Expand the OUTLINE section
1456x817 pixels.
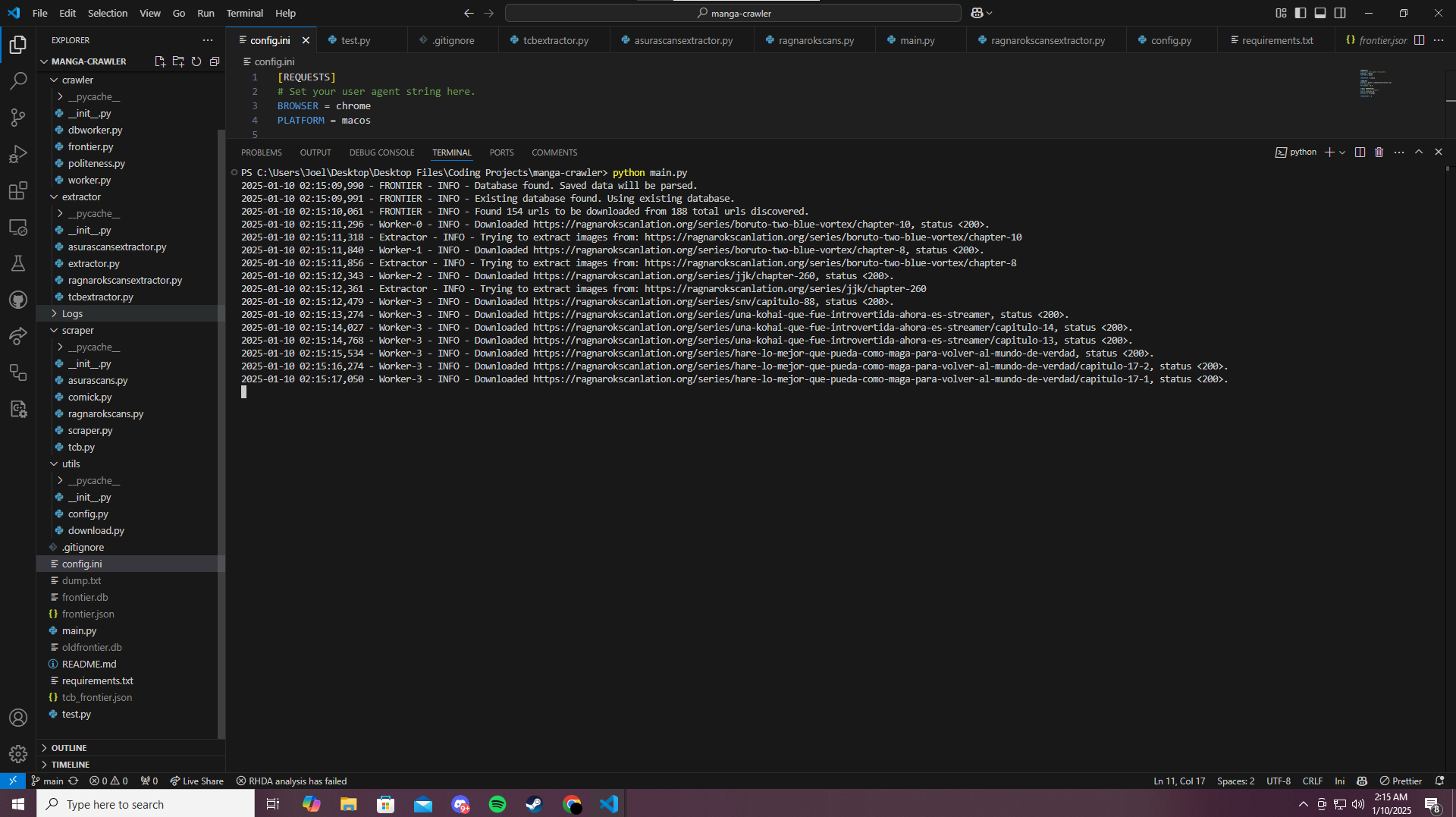69,748
